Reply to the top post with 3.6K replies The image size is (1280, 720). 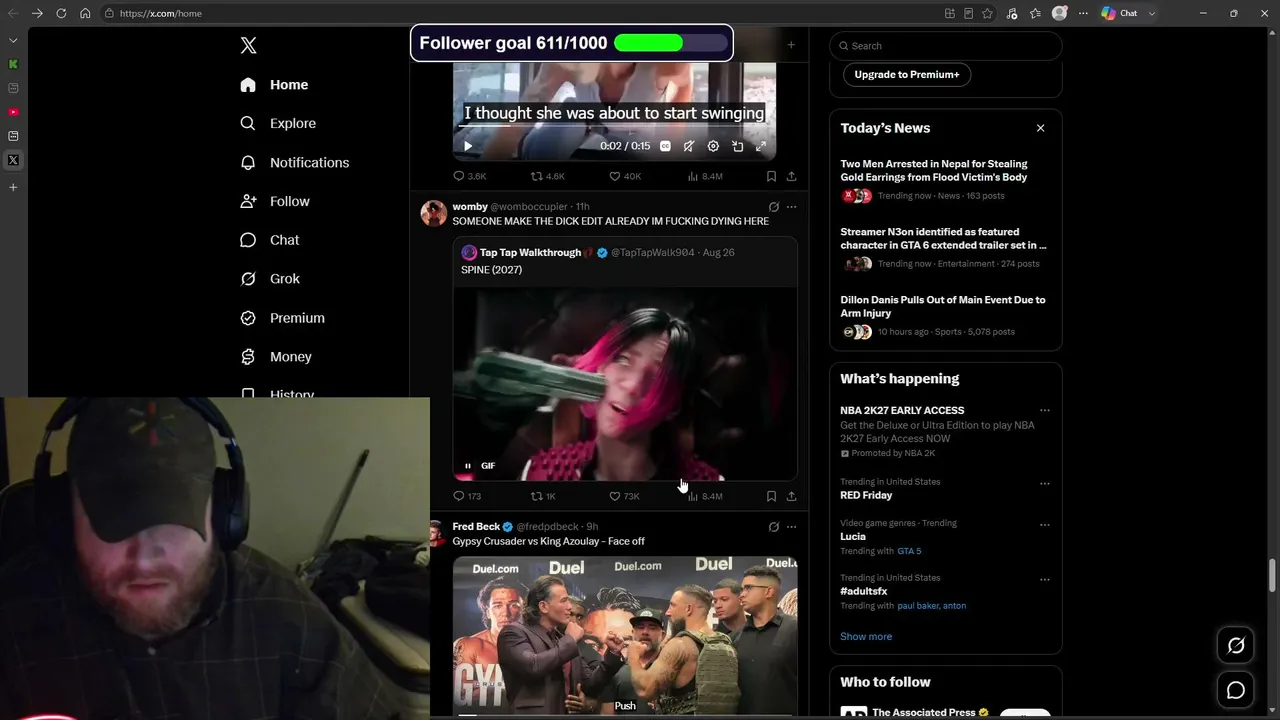click(470, 176)
